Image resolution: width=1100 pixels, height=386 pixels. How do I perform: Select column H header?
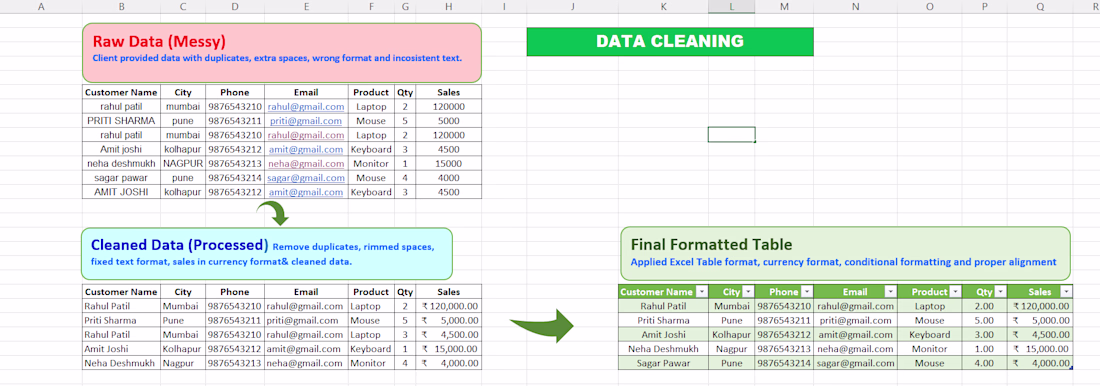(448, 7)
